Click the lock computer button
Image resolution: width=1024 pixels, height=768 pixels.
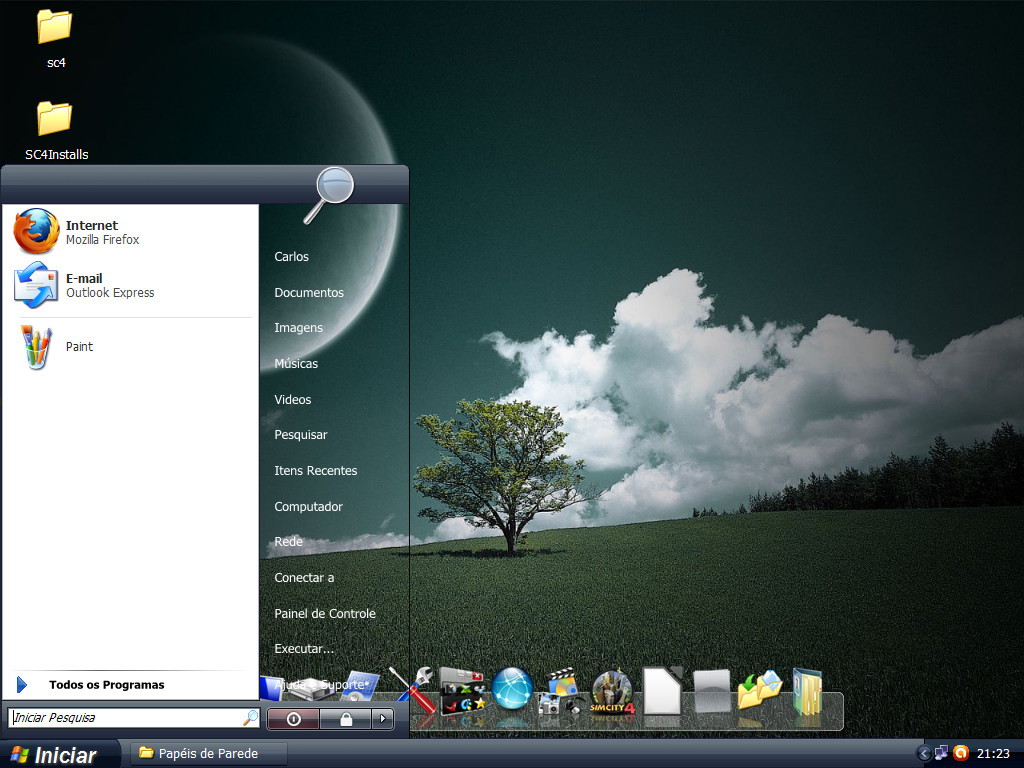point(345,719)
